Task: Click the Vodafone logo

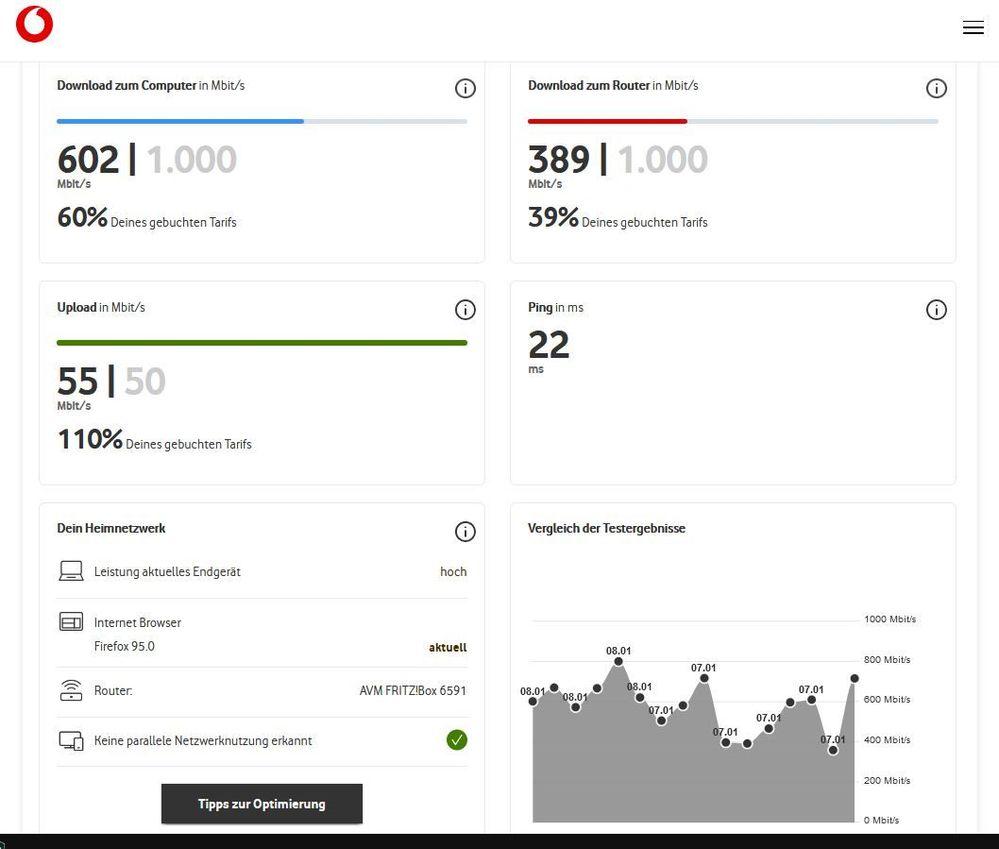Action: (35, 25)
